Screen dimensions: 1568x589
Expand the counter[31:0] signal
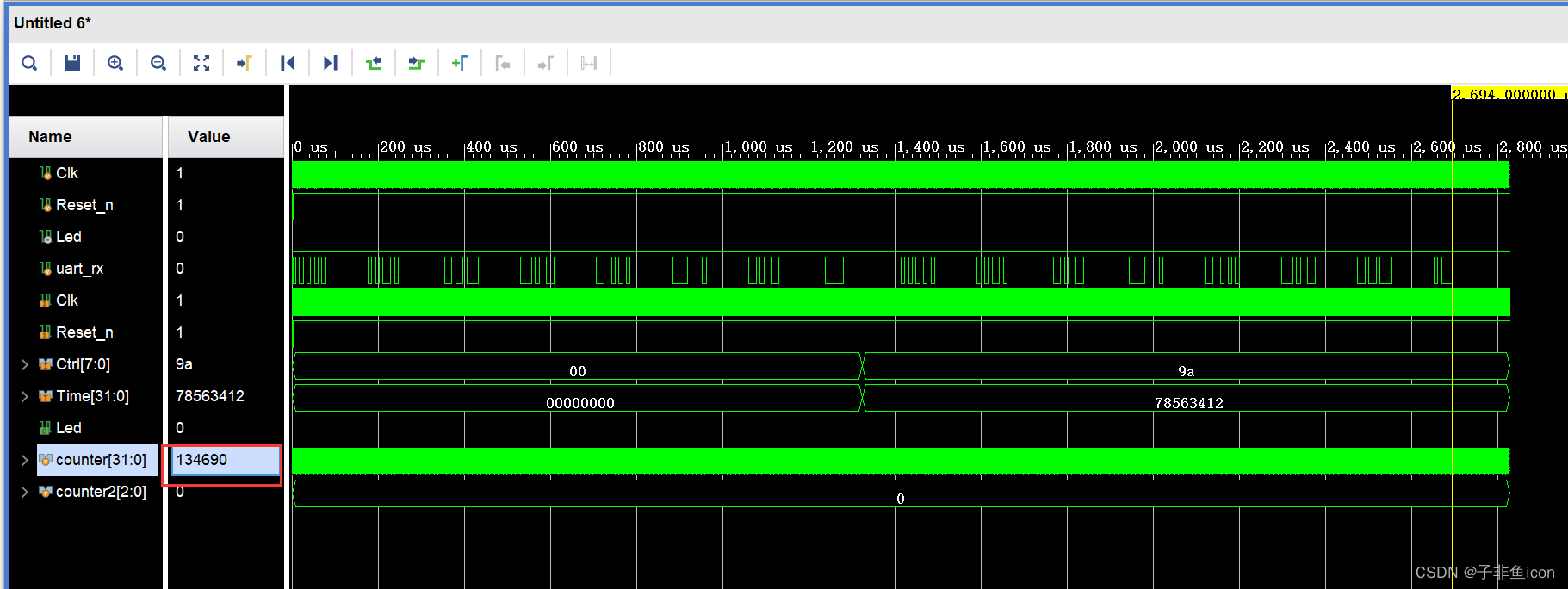25,460
